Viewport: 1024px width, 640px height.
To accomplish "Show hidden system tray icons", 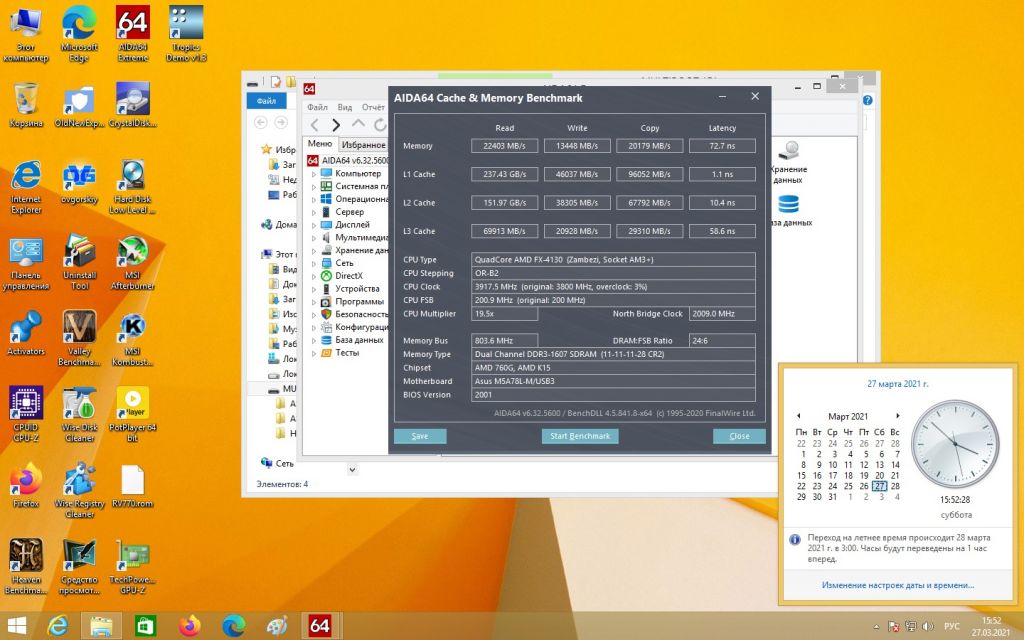I will (876, 627).
